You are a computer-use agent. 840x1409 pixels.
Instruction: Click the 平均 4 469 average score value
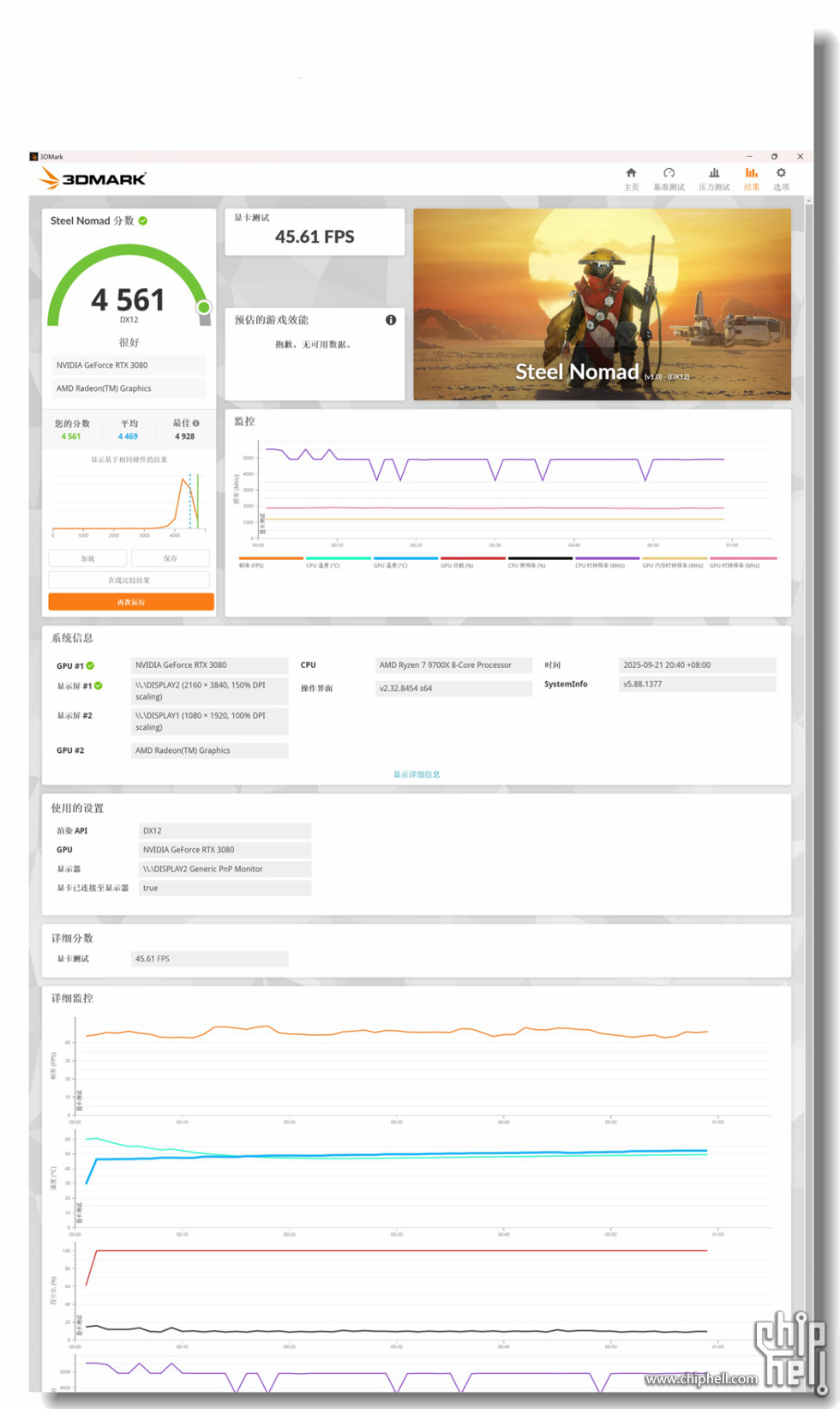(x=128, y=437)
